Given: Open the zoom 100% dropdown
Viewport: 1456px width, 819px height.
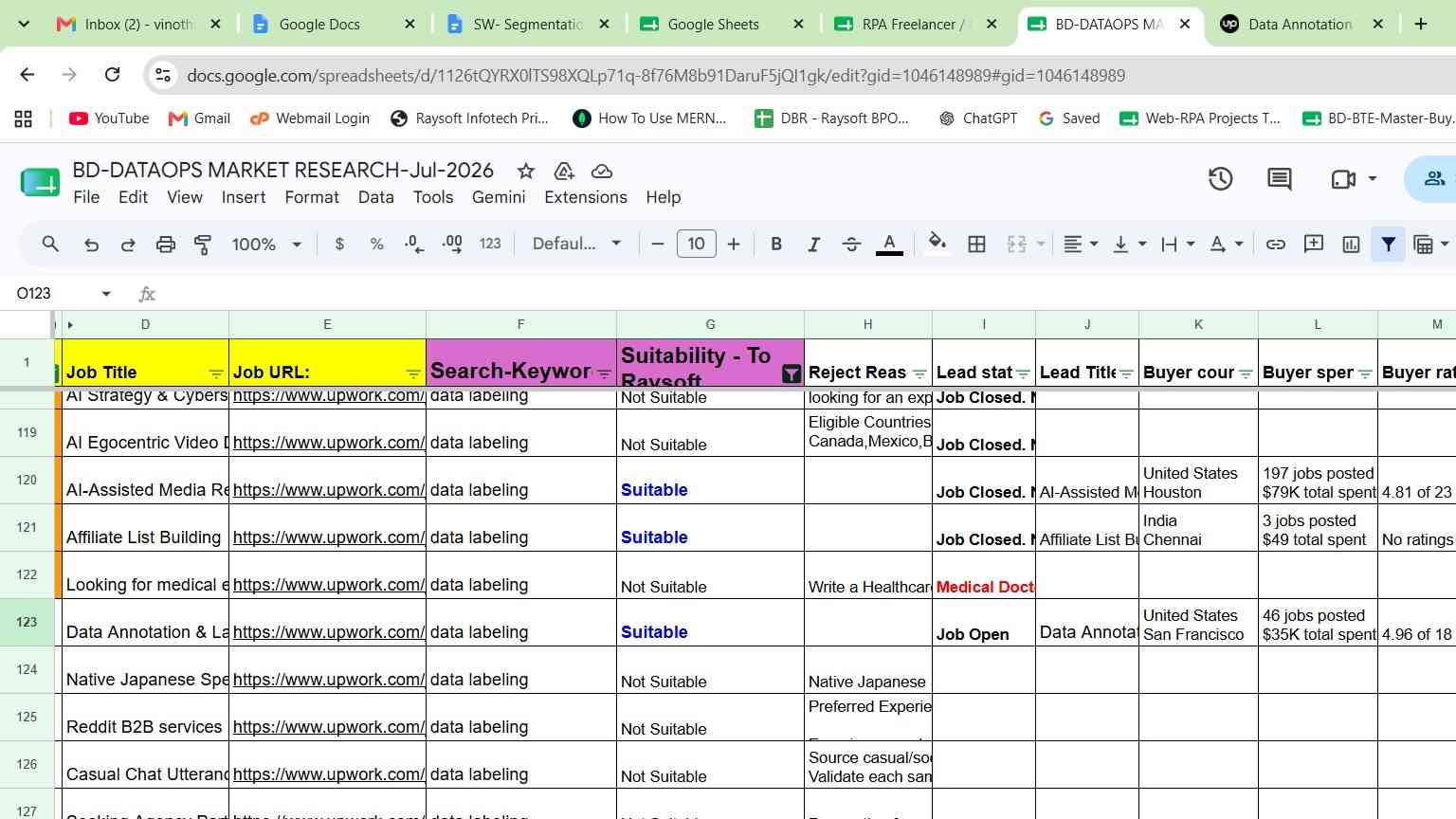Looking at the screenshot, I should click(x=266, y=245).
